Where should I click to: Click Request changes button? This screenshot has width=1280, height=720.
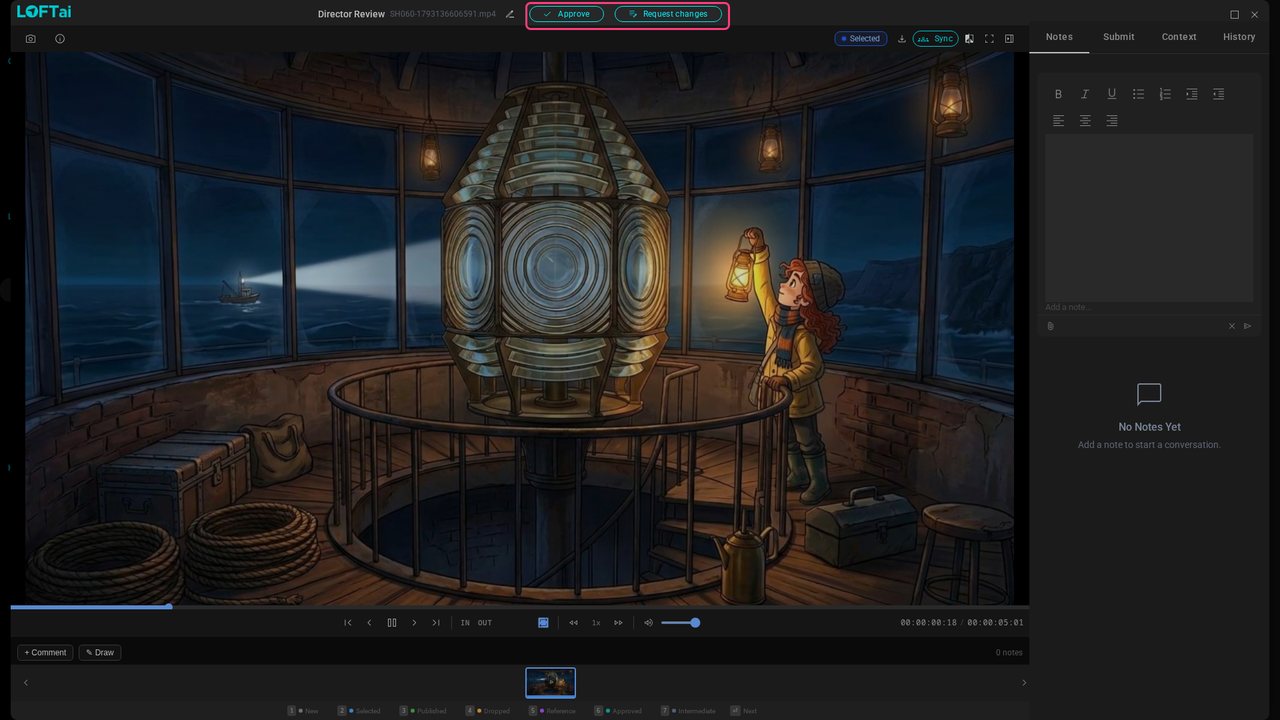(668, 14)
